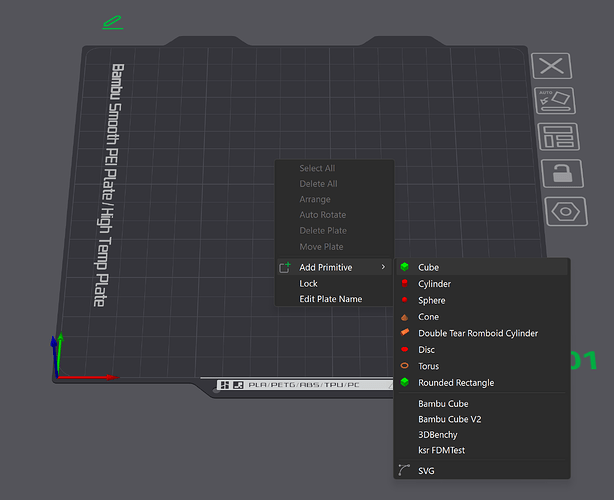Add a Sphere primitive
The height and width of the screenshot is (500, 614).
click(482, 300)
